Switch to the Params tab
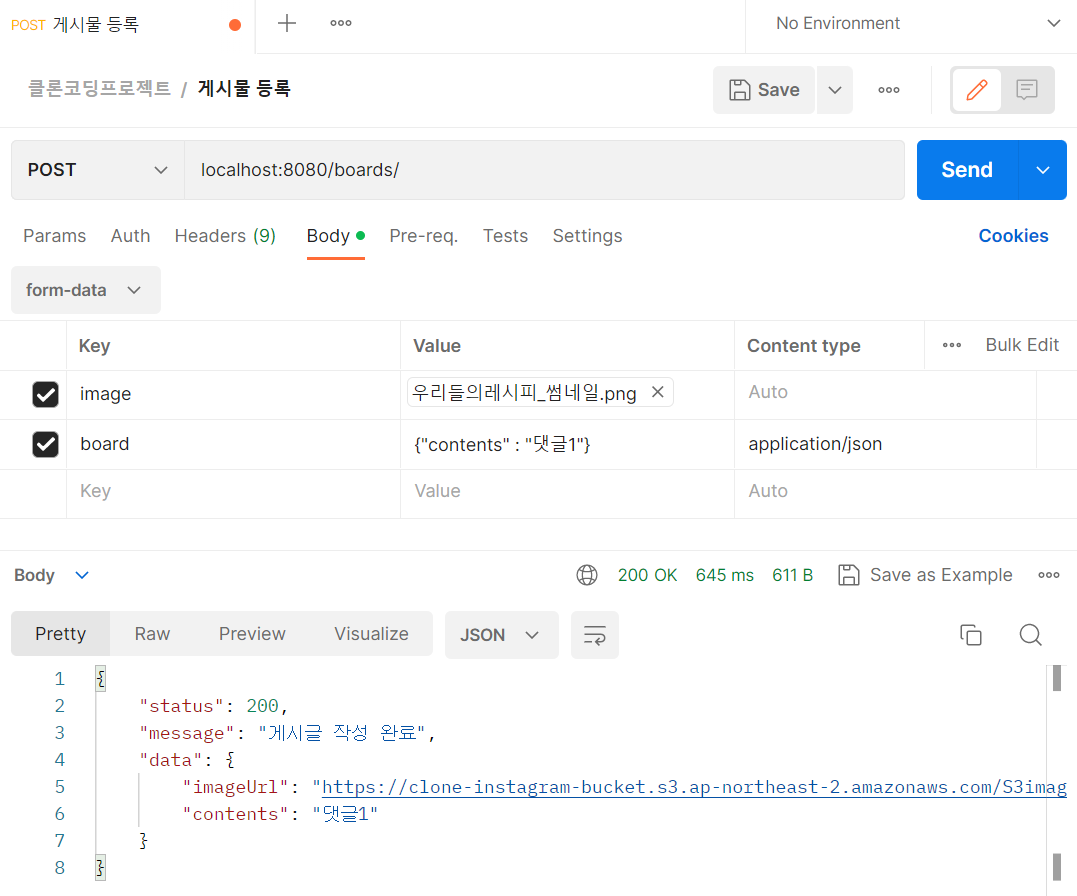This screenshot has width=1077, height=896. point(55,236)
